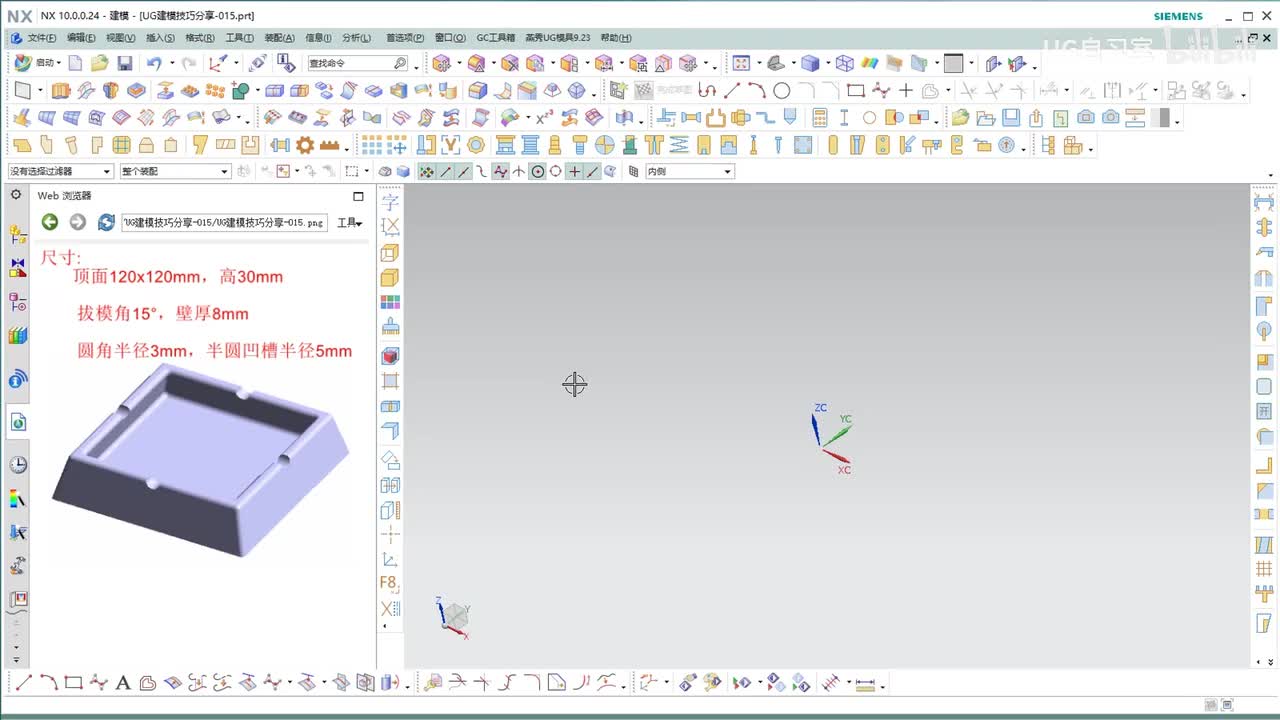Click the first camera capture icon
This screenshot has width=1280, height=720.
tap(1086, 117)
